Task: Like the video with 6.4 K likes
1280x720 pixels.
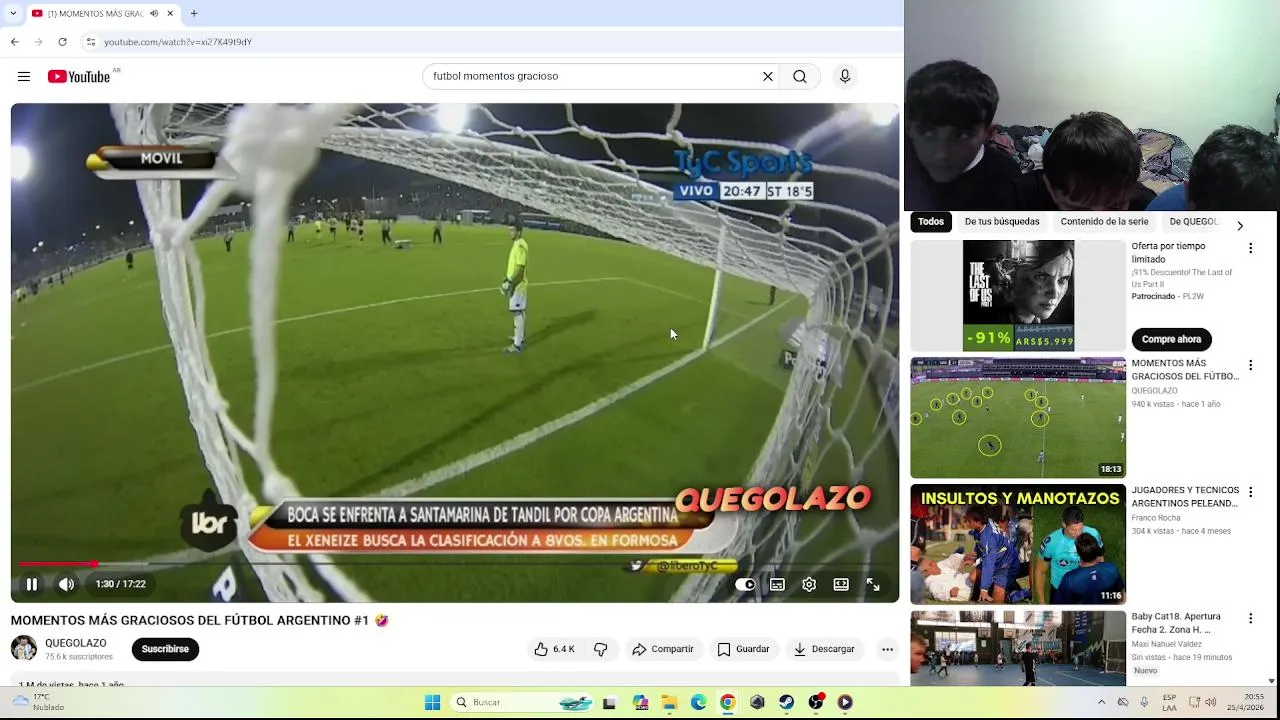Action: click(555, 649)
